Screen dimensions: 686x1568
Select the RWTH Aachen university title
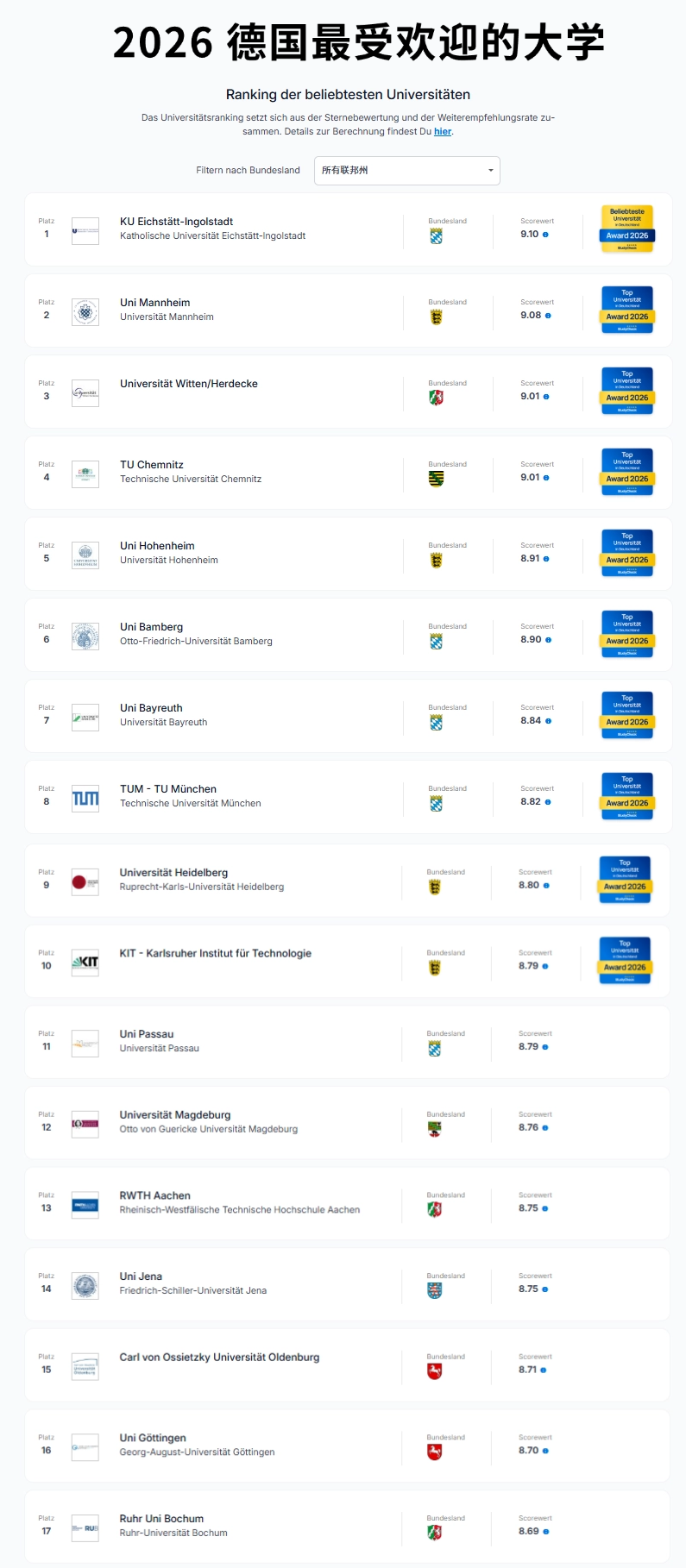155,1195
